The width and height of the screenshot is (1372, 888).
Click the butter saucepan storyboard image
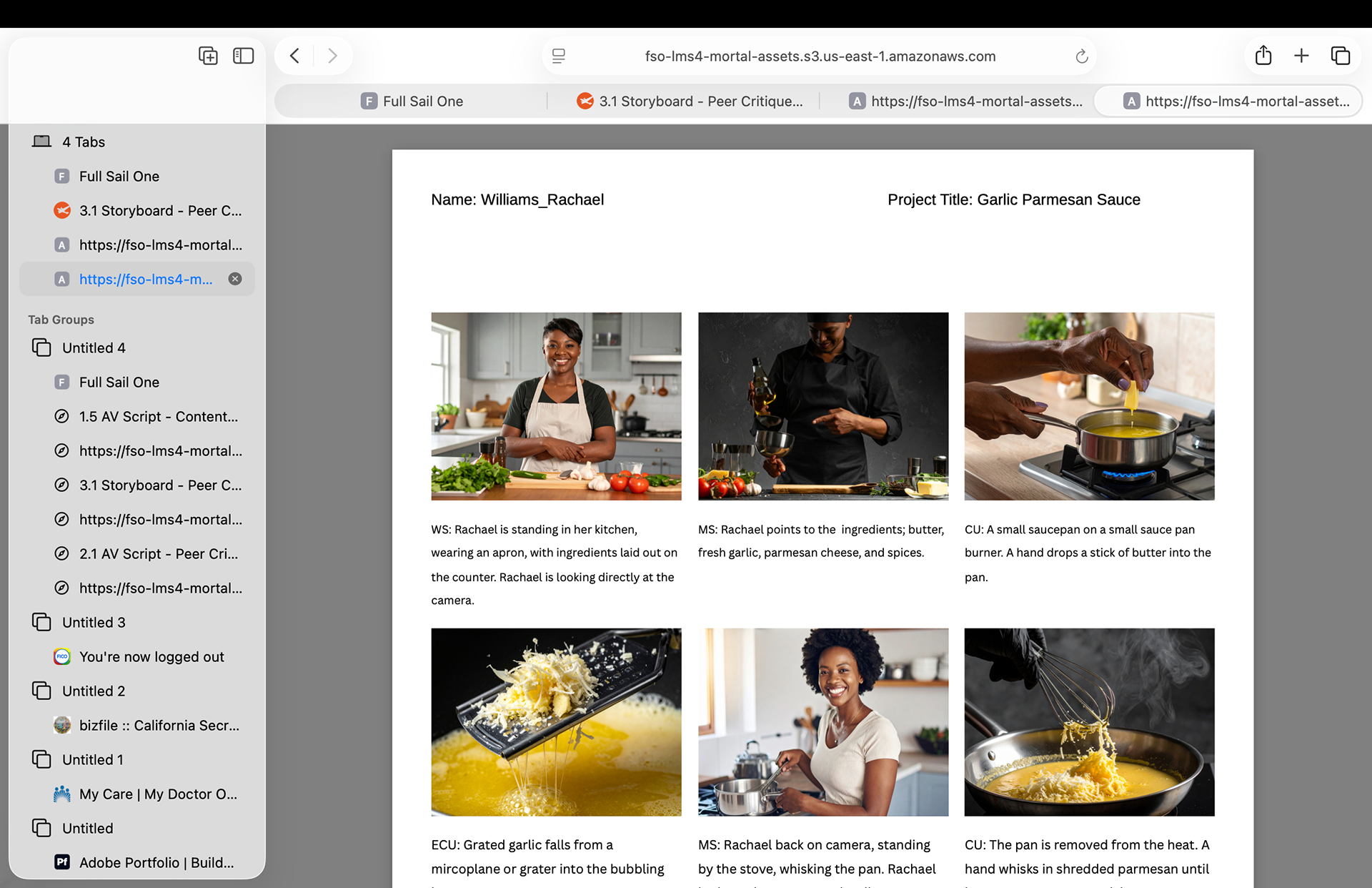click(1089, 406)
